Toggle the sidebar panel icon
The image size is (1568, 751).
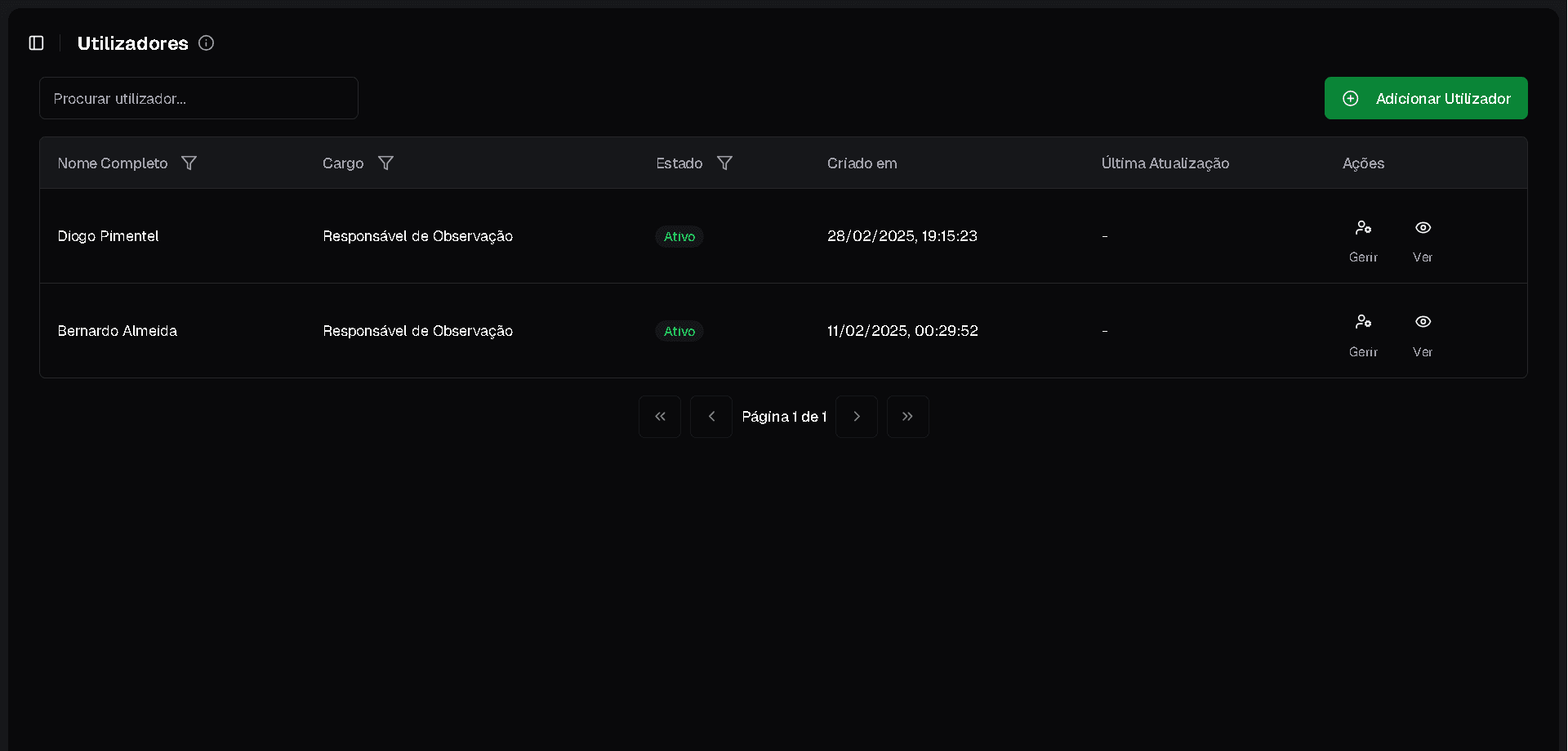[37, 43]
